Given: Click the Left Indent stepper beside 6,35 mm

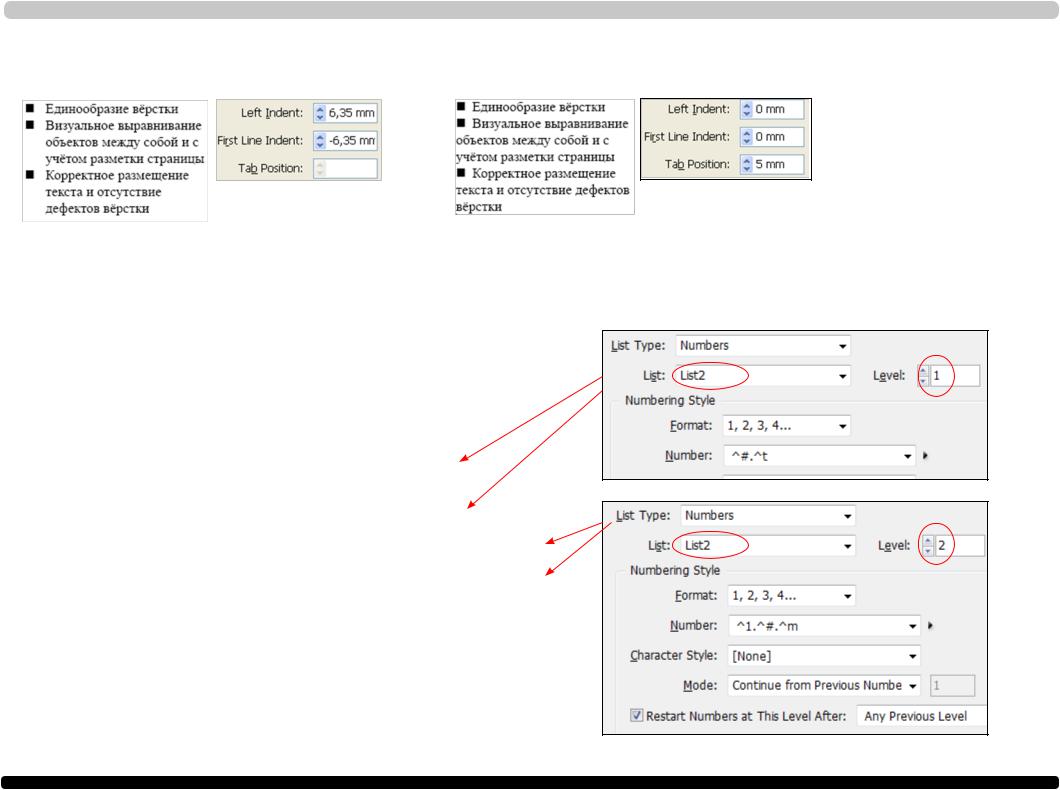Looking at the screenshot, I should (320, 113).
